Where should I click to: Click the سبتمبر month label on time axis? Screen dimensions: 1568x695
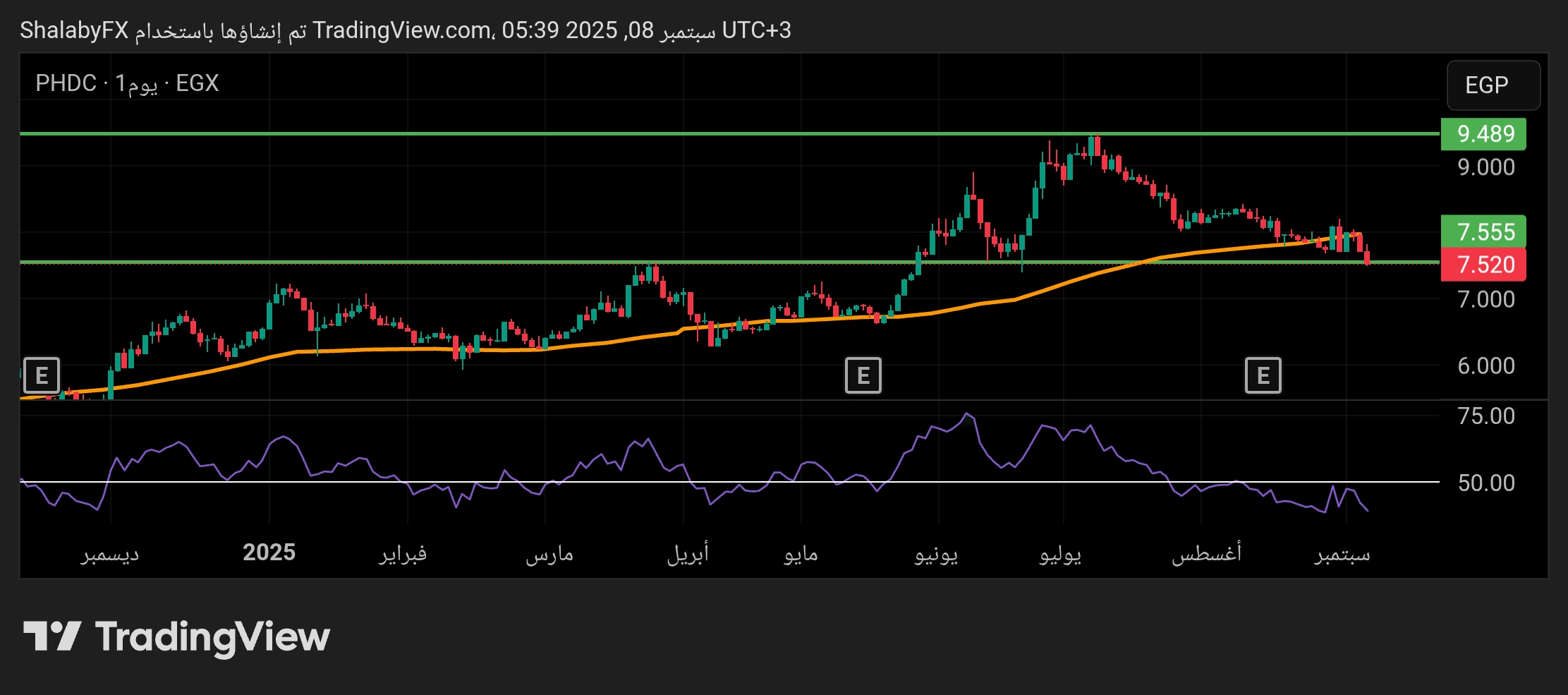click(1342, 554)
